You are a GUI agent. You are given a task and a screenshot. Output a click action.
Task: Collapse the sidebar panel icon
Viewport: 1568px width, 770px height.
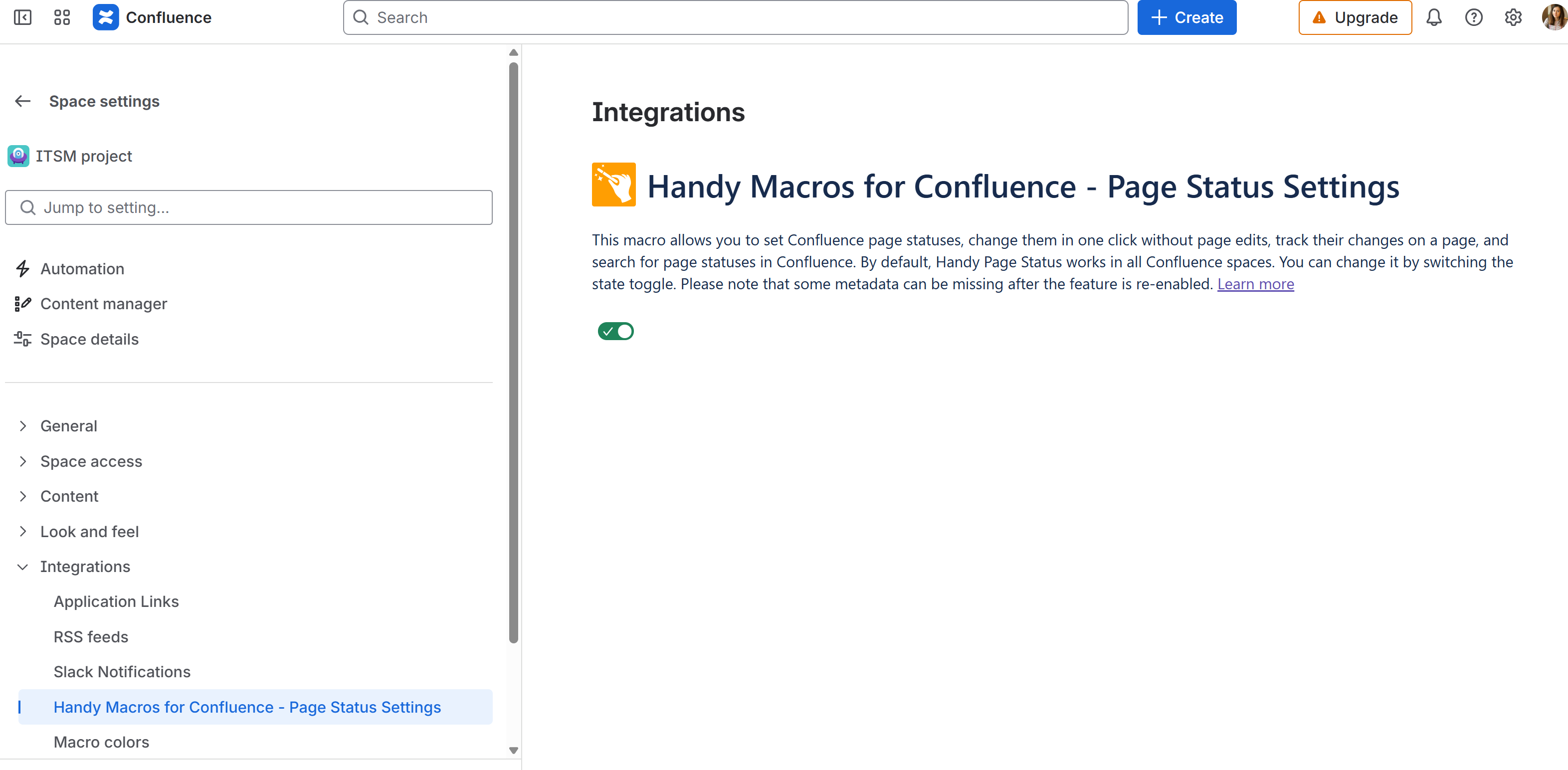pos(22,17)
